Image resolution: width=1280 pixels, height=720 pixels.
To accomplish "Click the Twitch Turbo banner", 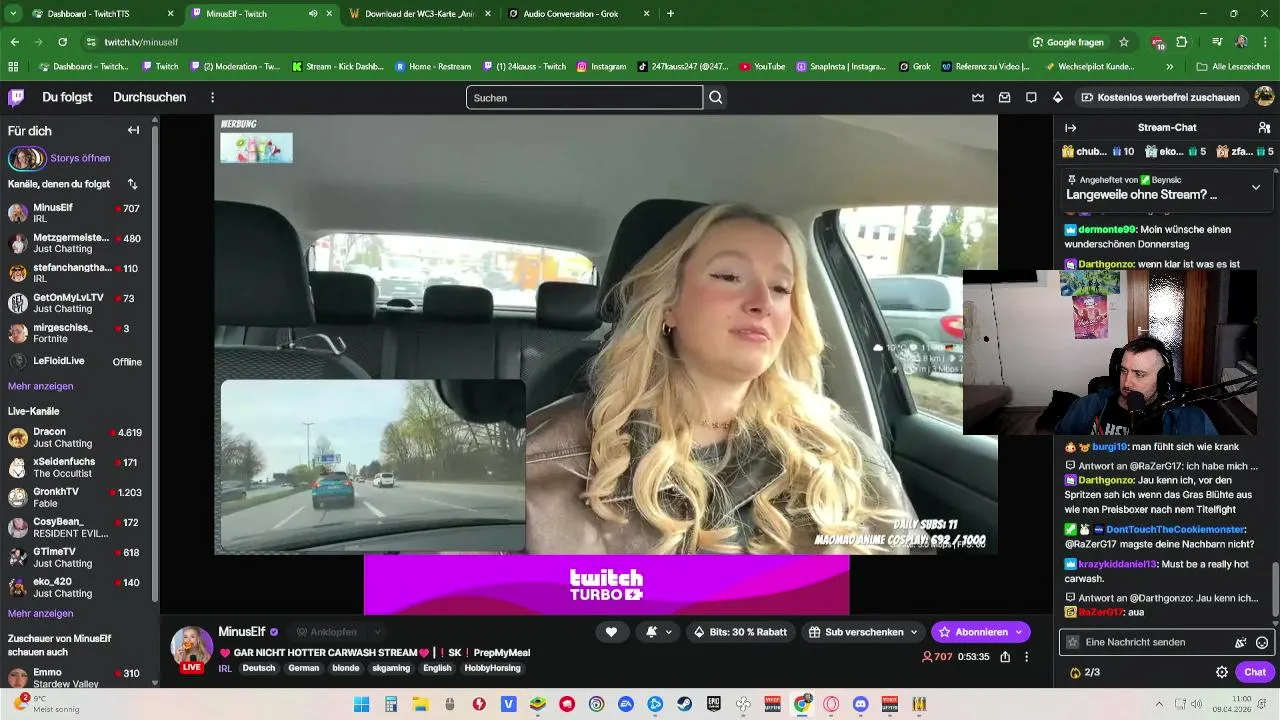I will coord(606,585).
